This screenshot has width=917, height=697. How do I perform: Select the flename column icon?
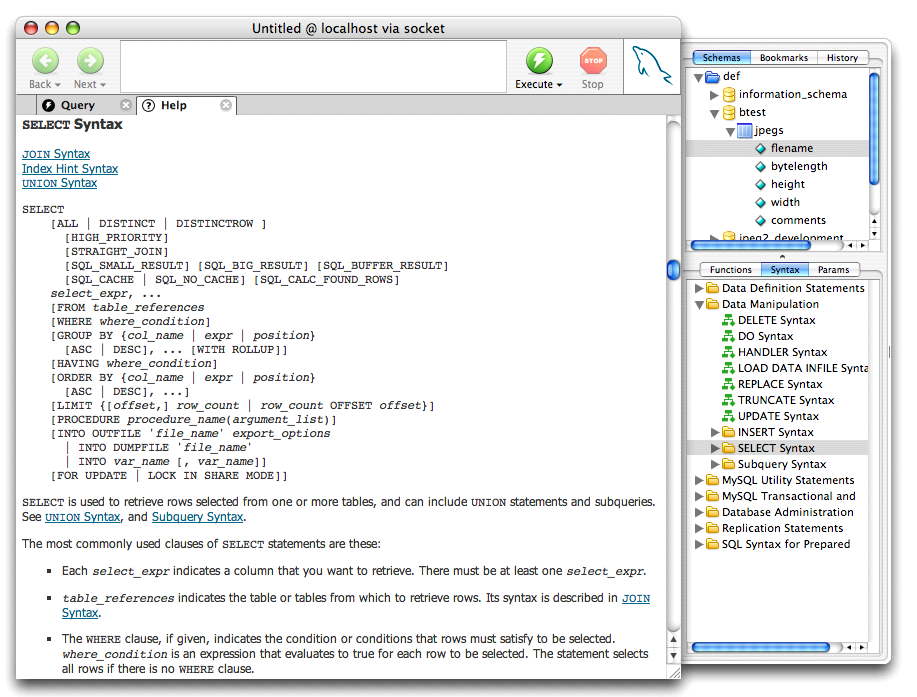pyautogui.click(x=760, y=149)
